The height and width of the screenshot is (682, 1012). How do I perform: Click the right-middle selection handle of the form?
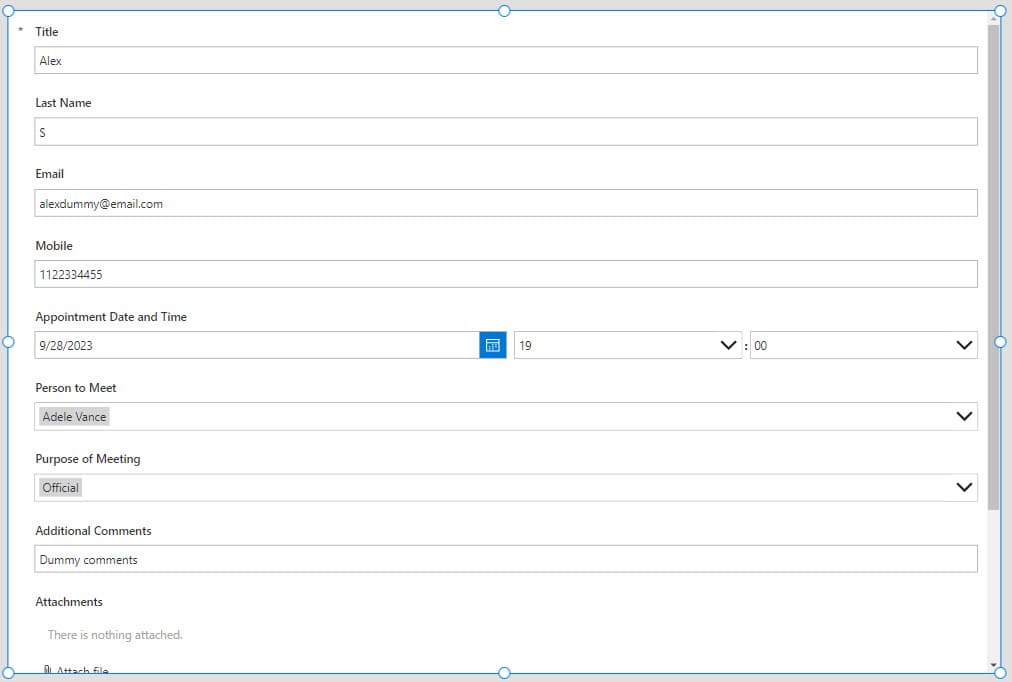point(1000,342)
